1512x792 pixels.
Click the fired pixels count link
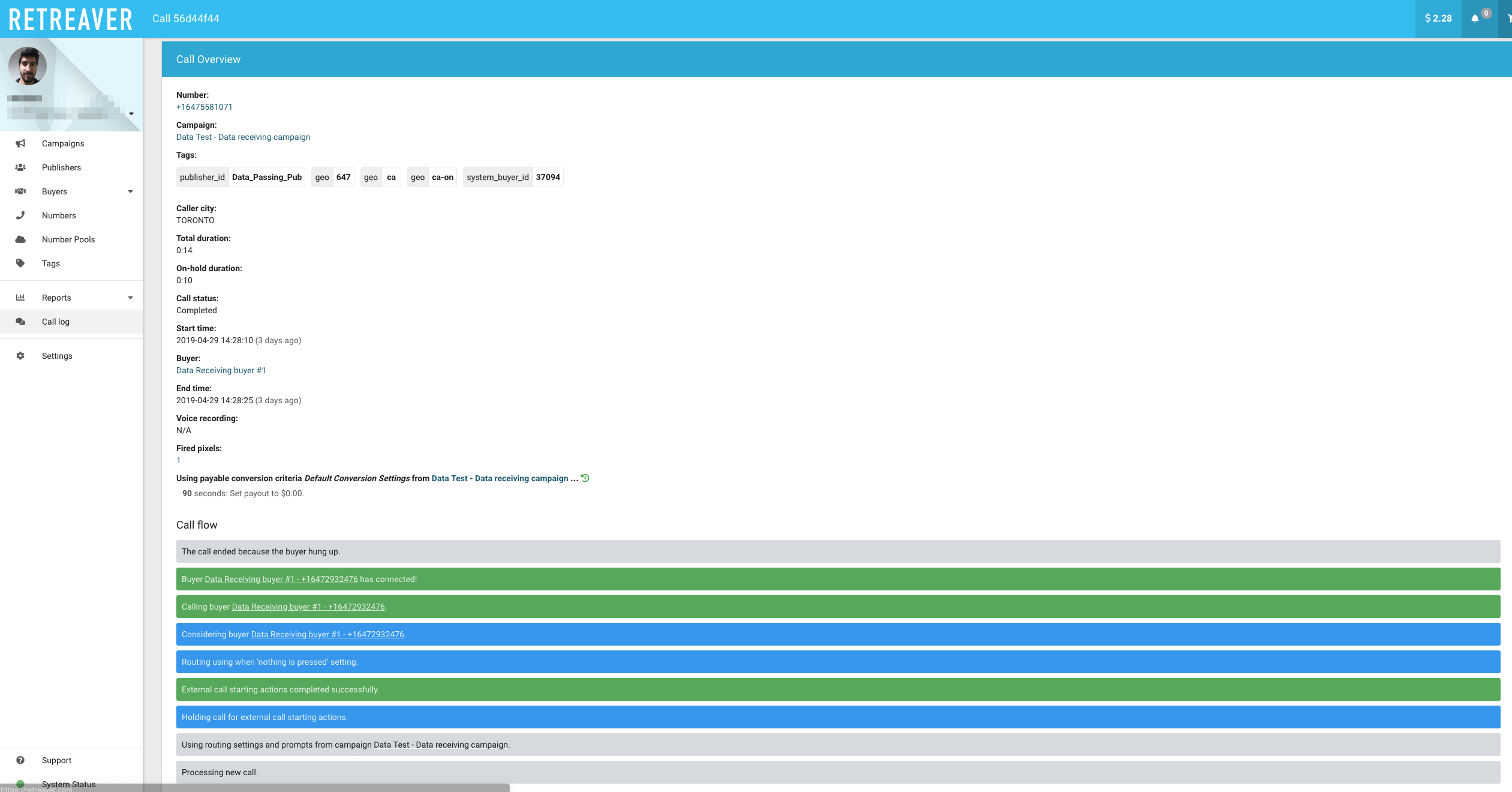pos(178,460)
